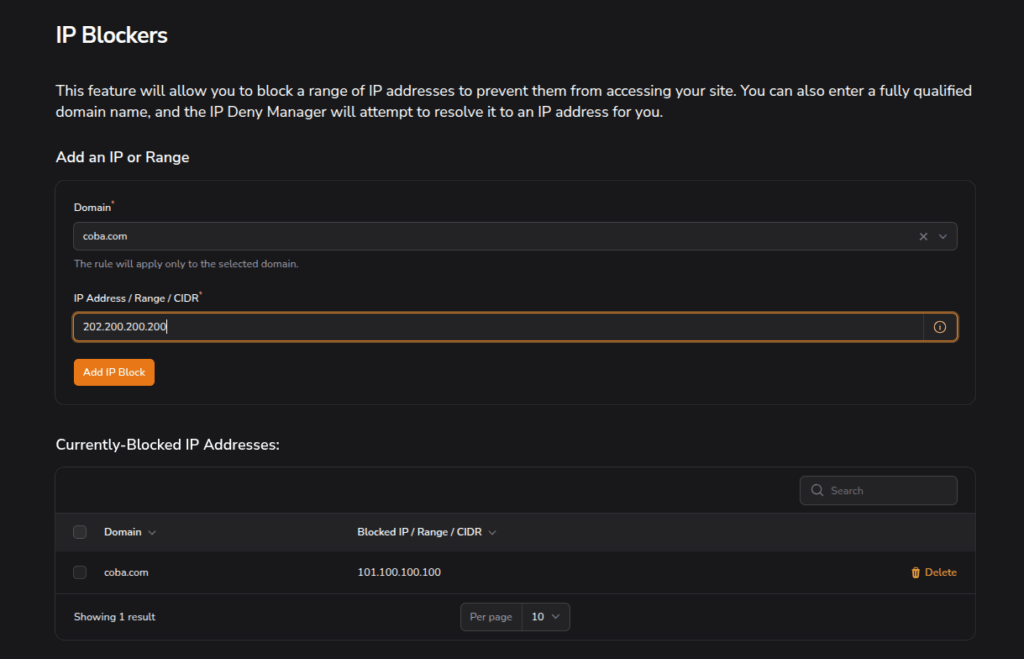Viewport: 1024px width, 659px height.
Task: Click the Per page label
Action: click(x=491, y=617)
